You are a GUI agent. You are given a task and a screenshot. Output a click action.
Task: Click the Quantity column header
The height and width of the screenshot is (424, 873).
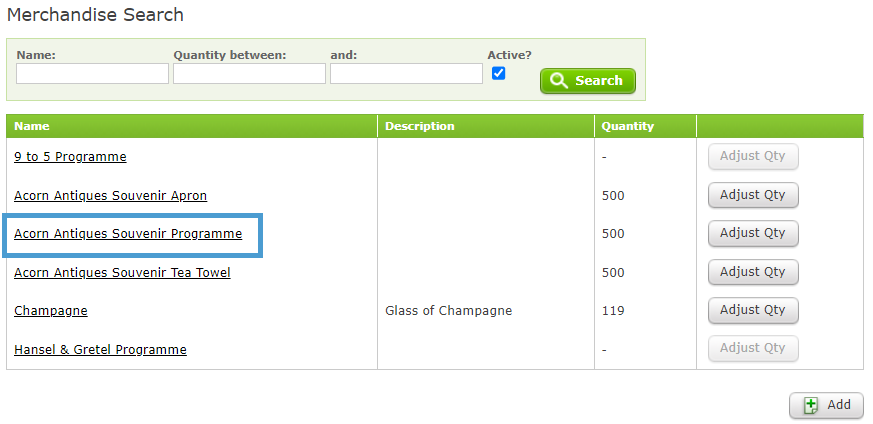tap(627, 126)
